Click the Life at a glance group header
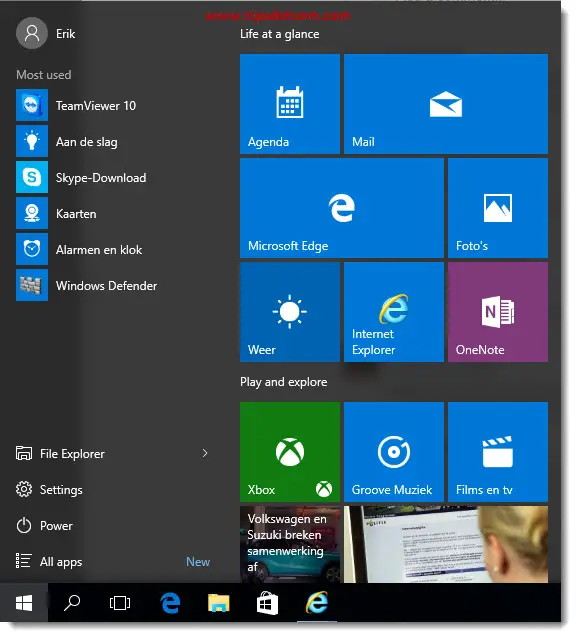Image resolution: width=576 pixels, height=637 pixels. tap(279, 34)
